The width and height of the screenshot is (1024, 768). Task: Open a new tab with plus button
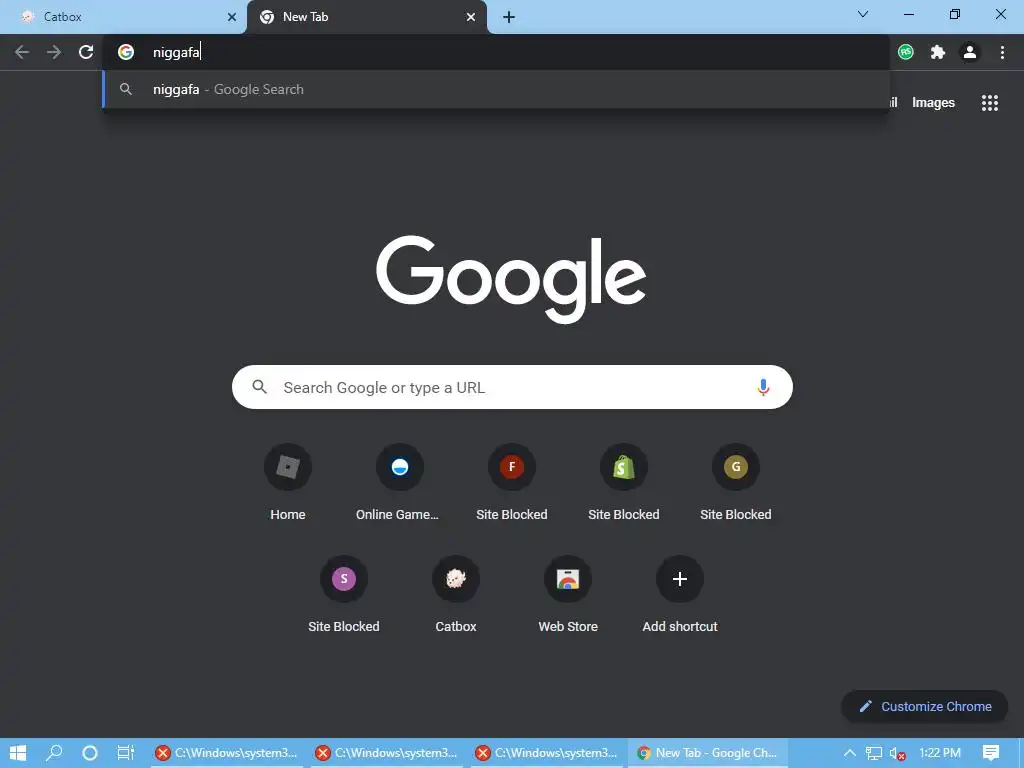click(x=509, y=17)
